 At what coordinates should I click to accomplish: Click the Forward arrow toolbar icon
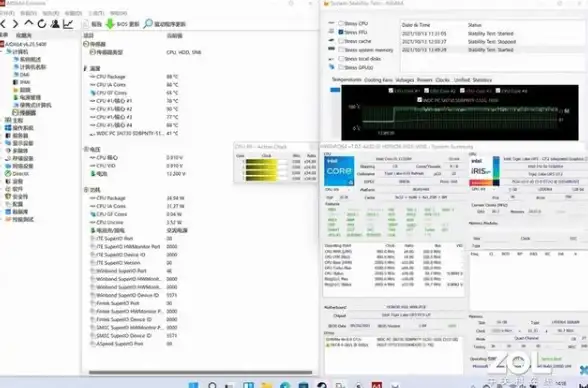15,24
